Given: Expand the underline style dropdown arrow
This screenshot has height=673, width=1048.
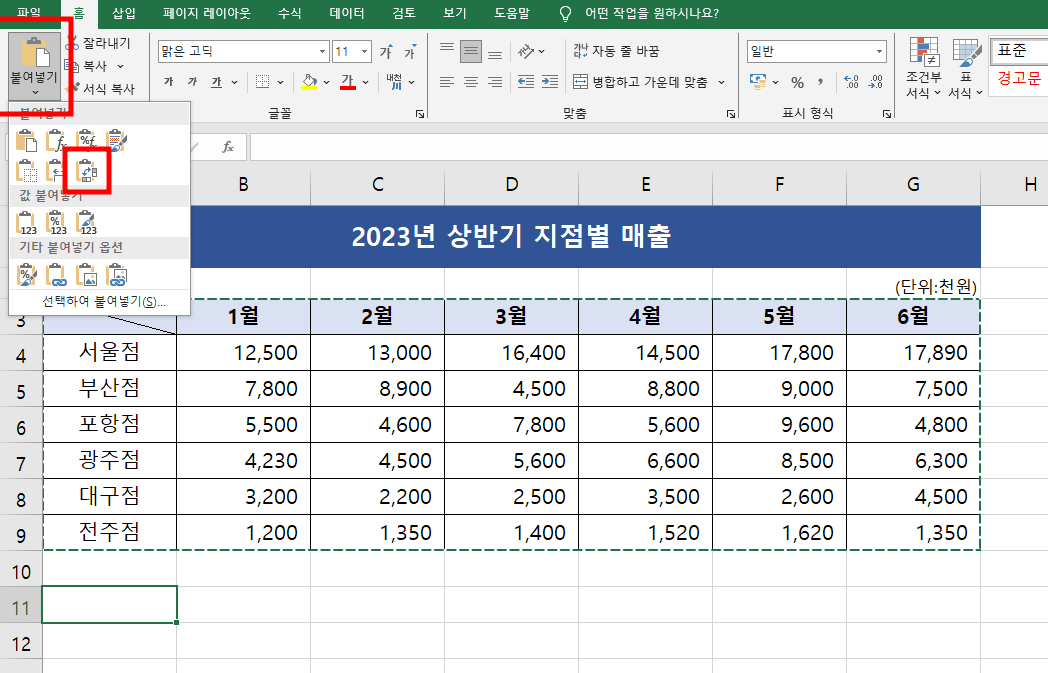Looking at the screenshot, I should [x=235, y=82].
